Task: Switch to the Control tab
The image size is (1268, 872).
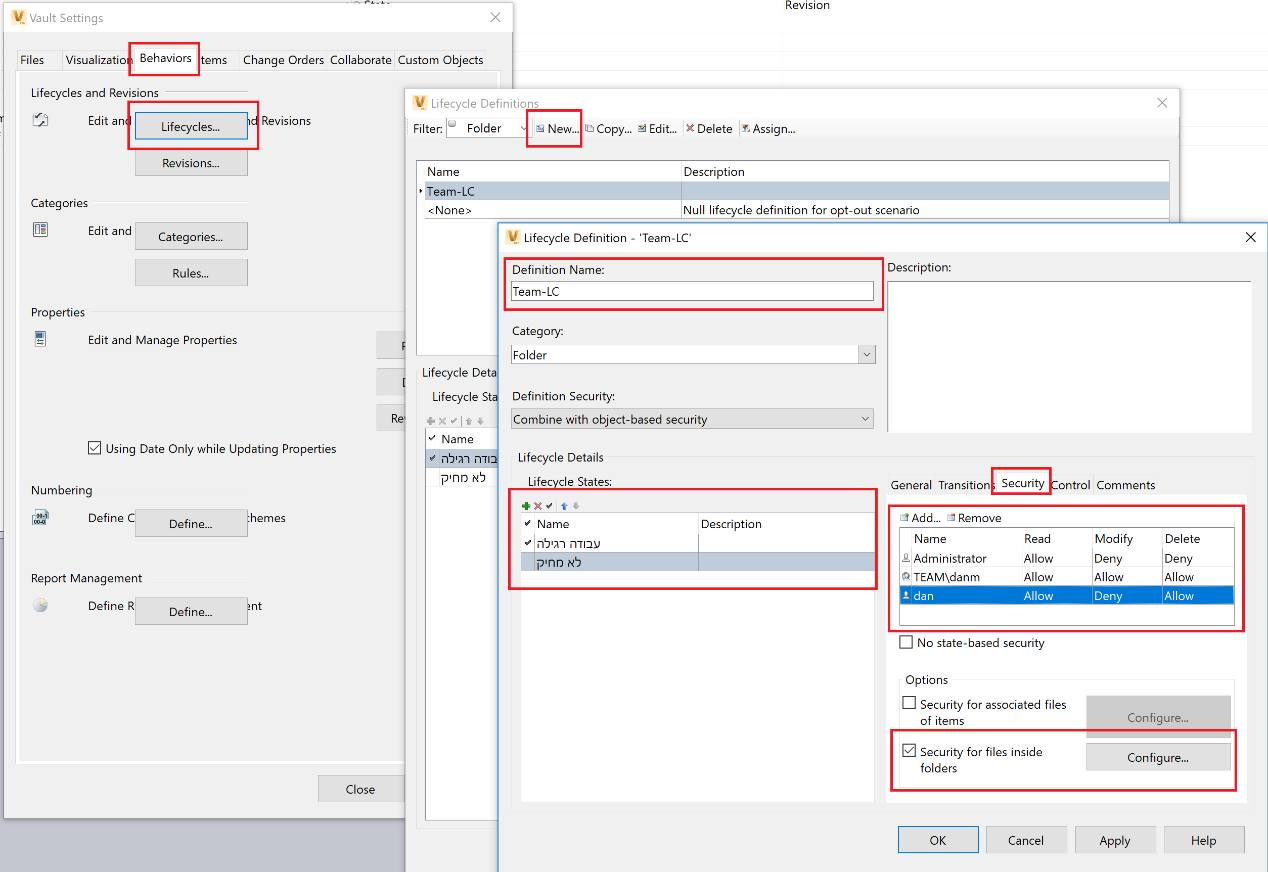Action: 1071,485
